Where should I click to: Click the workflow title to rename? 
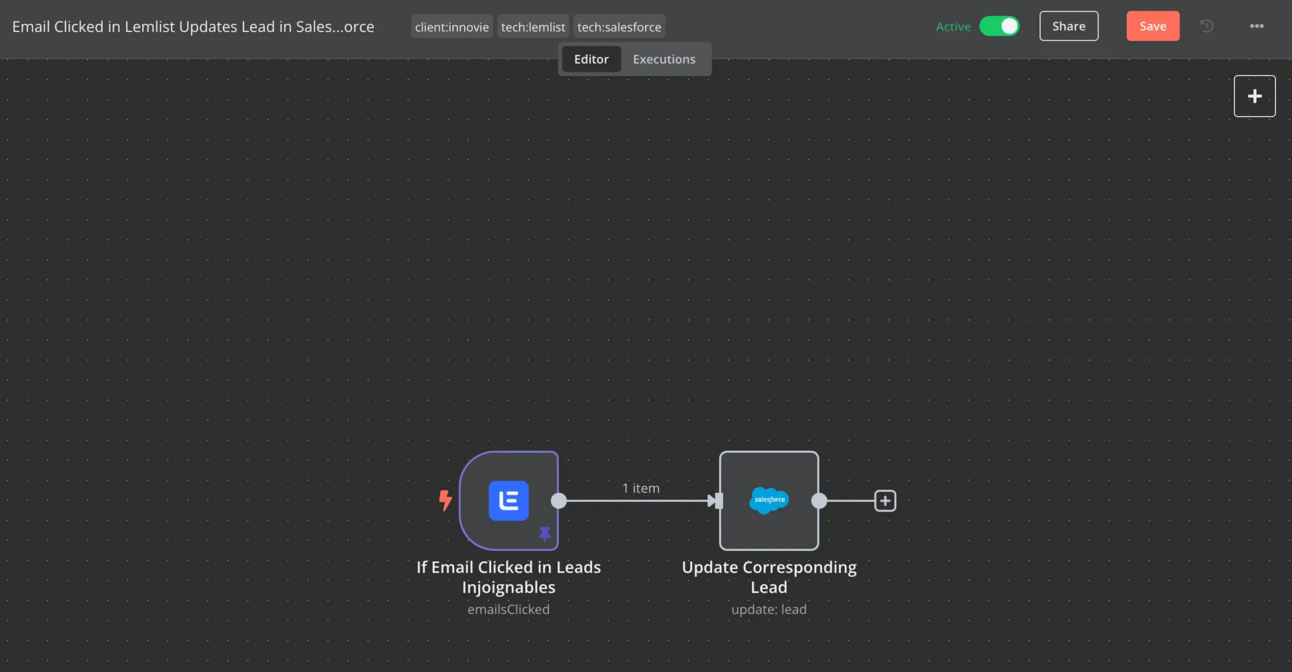click(x=193, y=27)
